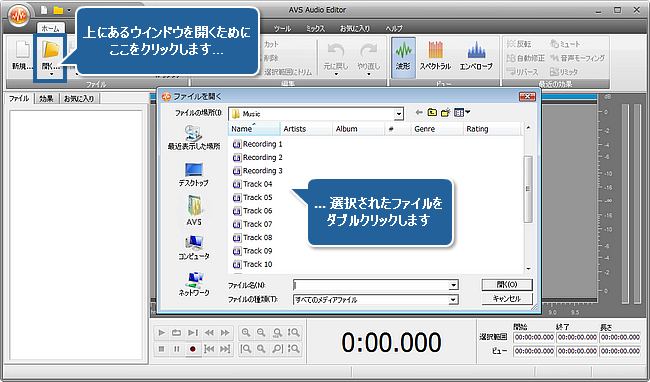Apply the Voice Morphing (音声モーフィング) effect
The height and width of the screenshot is (382, 650).
point(577,58)
